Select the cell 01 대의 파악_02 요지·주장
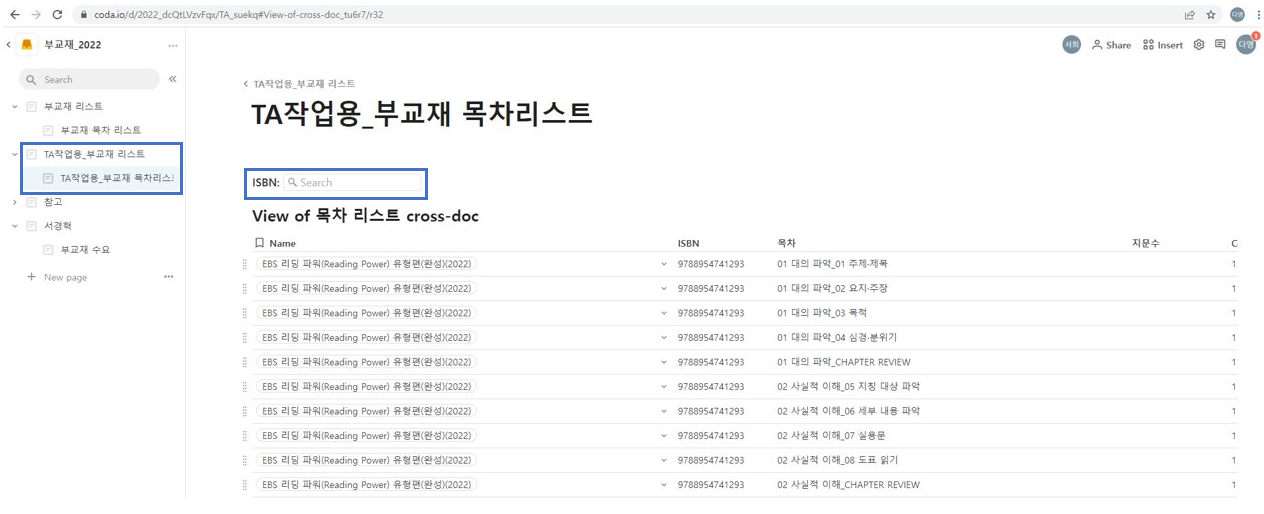The image size is (1264, 514). click(x=832, y=288)
